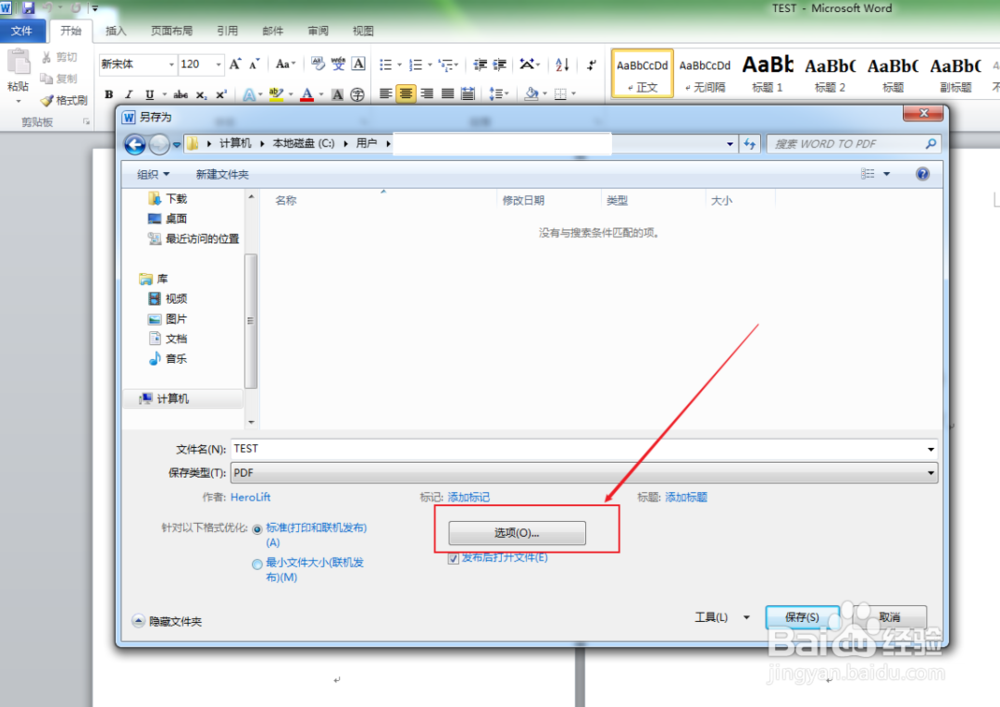Click the Bold formatting icon
This screenshot has height=707, width=1000.
109,94
